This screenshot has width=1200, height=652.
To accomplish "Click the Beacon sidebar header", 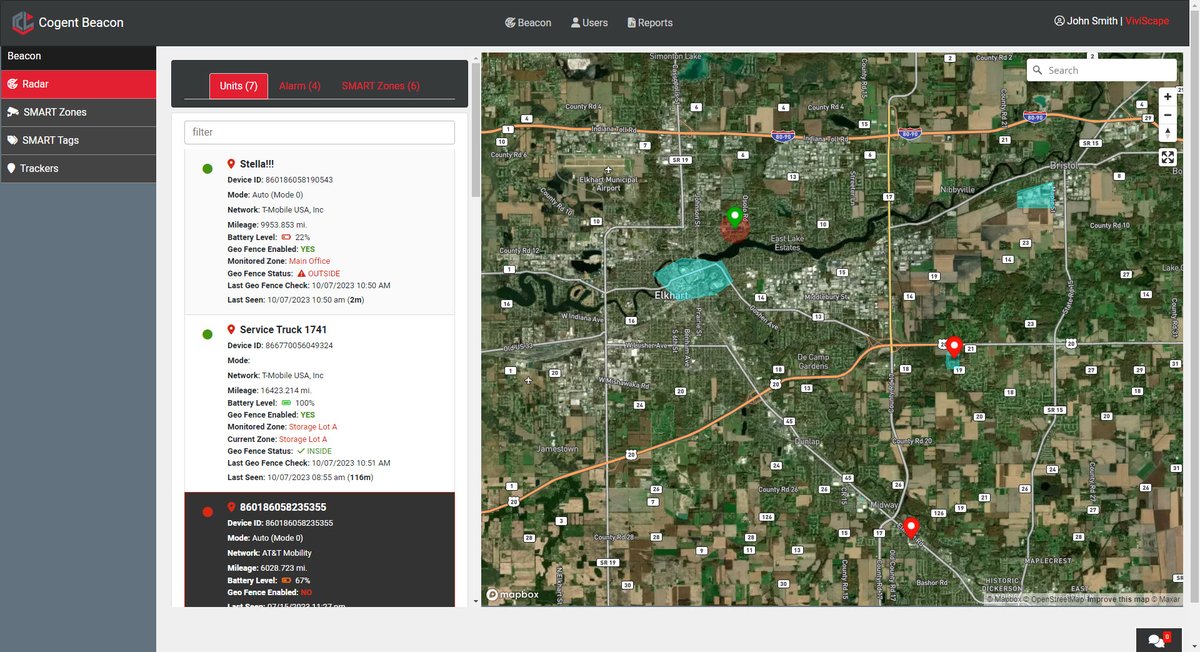I will pyautogui.click(x=78, y=56).
